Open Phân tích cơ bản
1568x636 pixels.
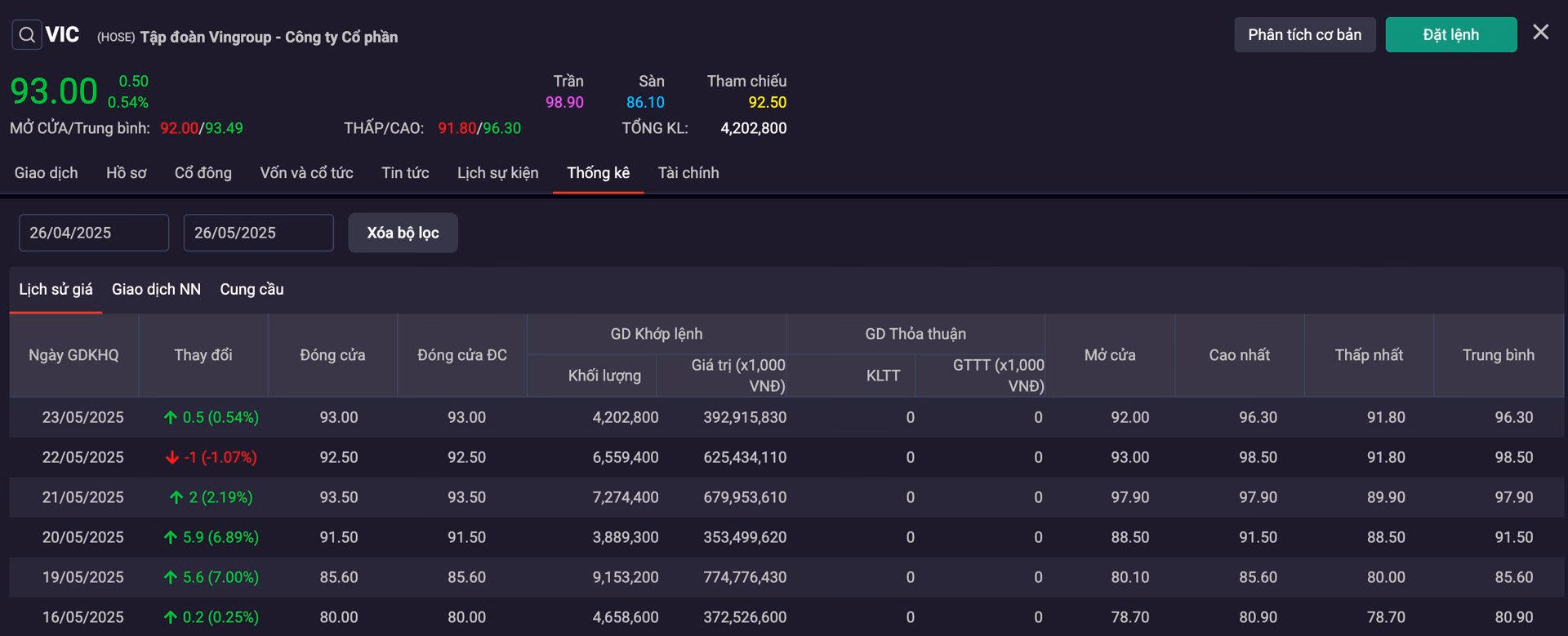1304,35
